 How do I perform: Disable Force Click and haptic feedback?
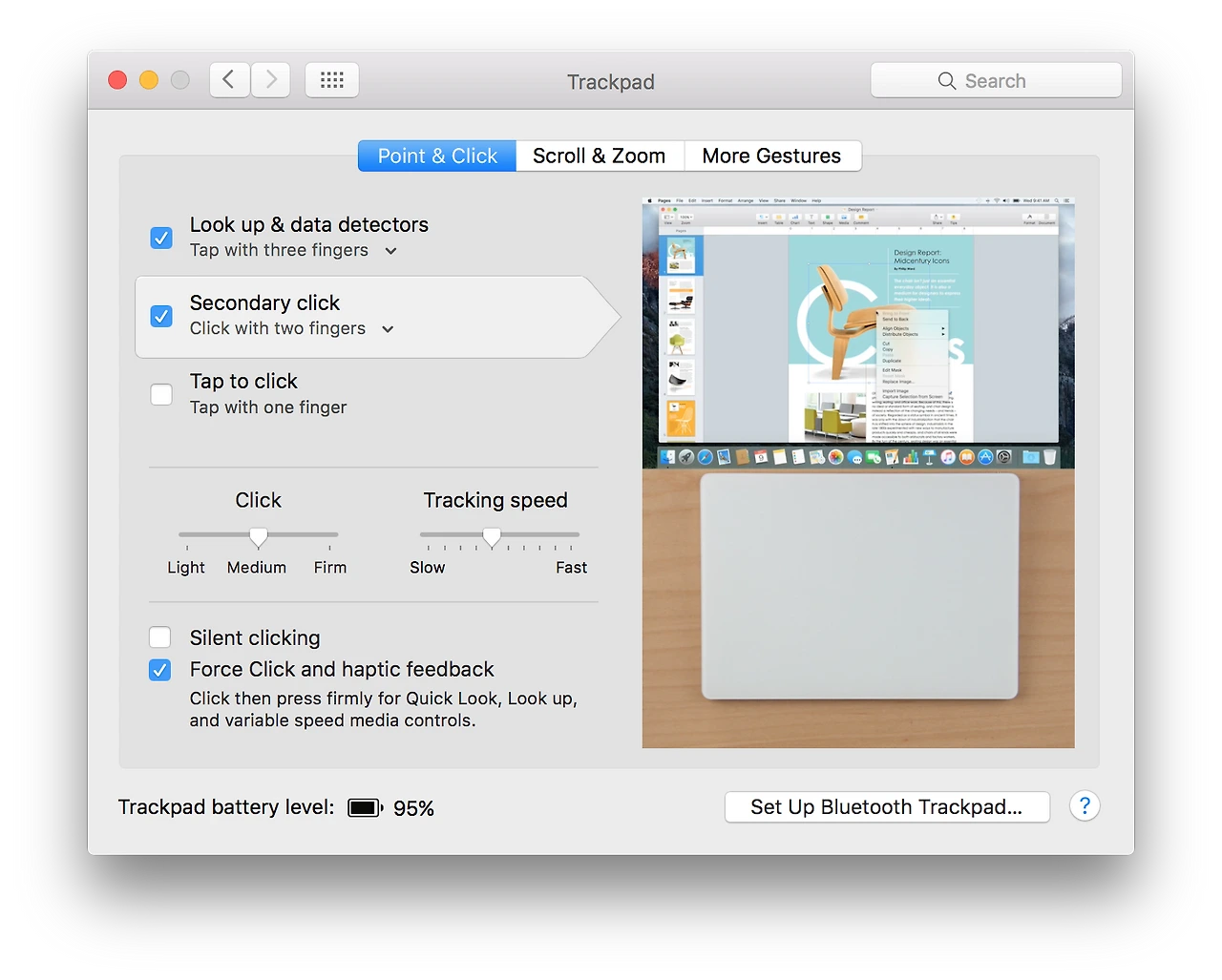pos(159,670)
